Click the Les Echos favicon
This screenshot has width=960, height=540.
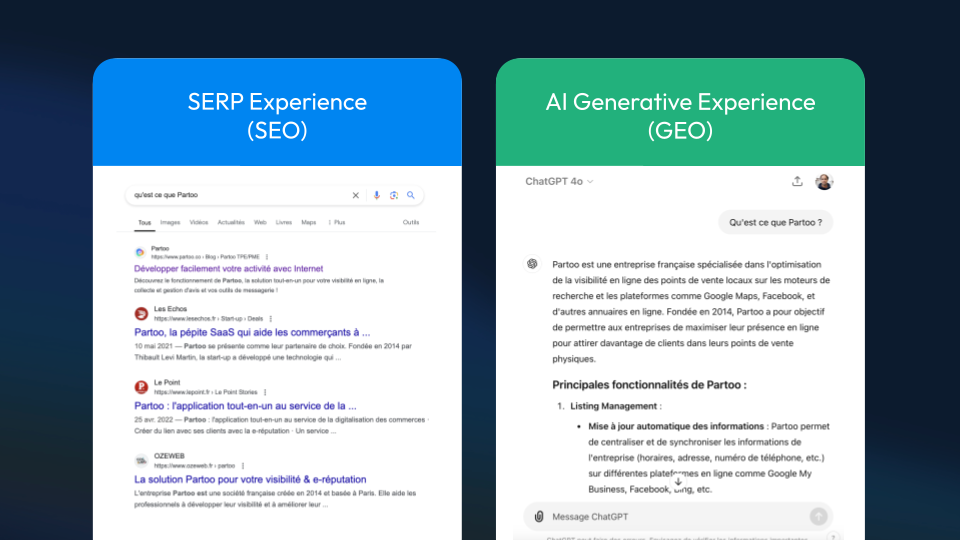tap(141, 313)
